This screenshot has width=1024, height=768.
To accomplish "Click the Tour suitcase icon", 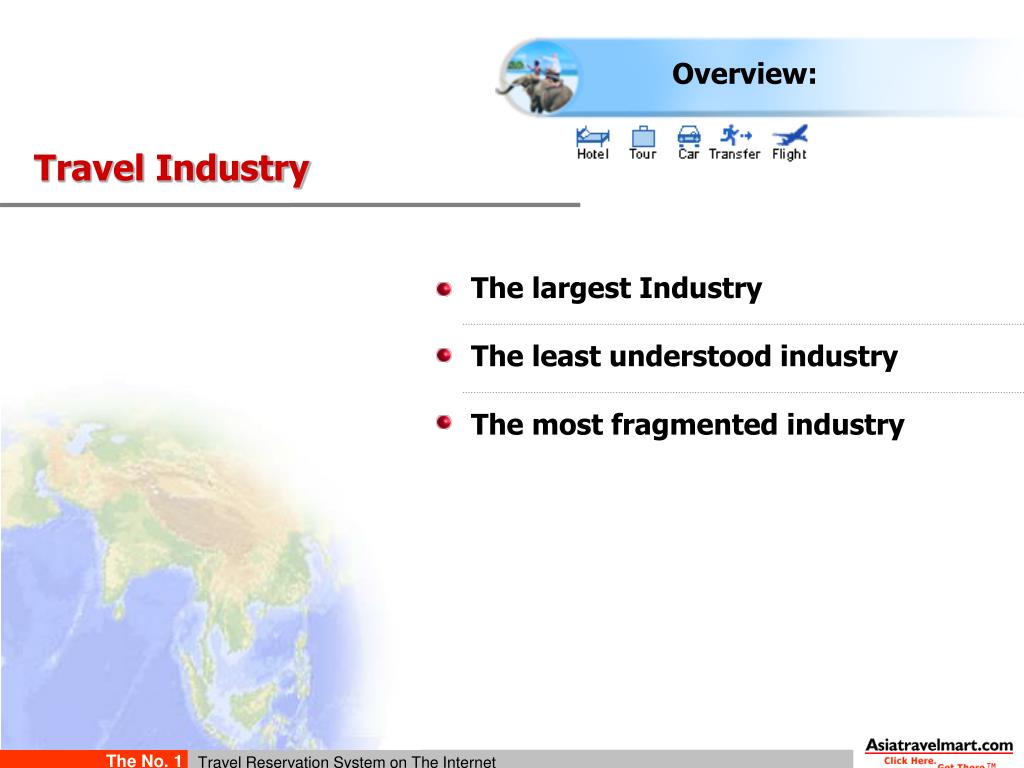I will 643,136.
